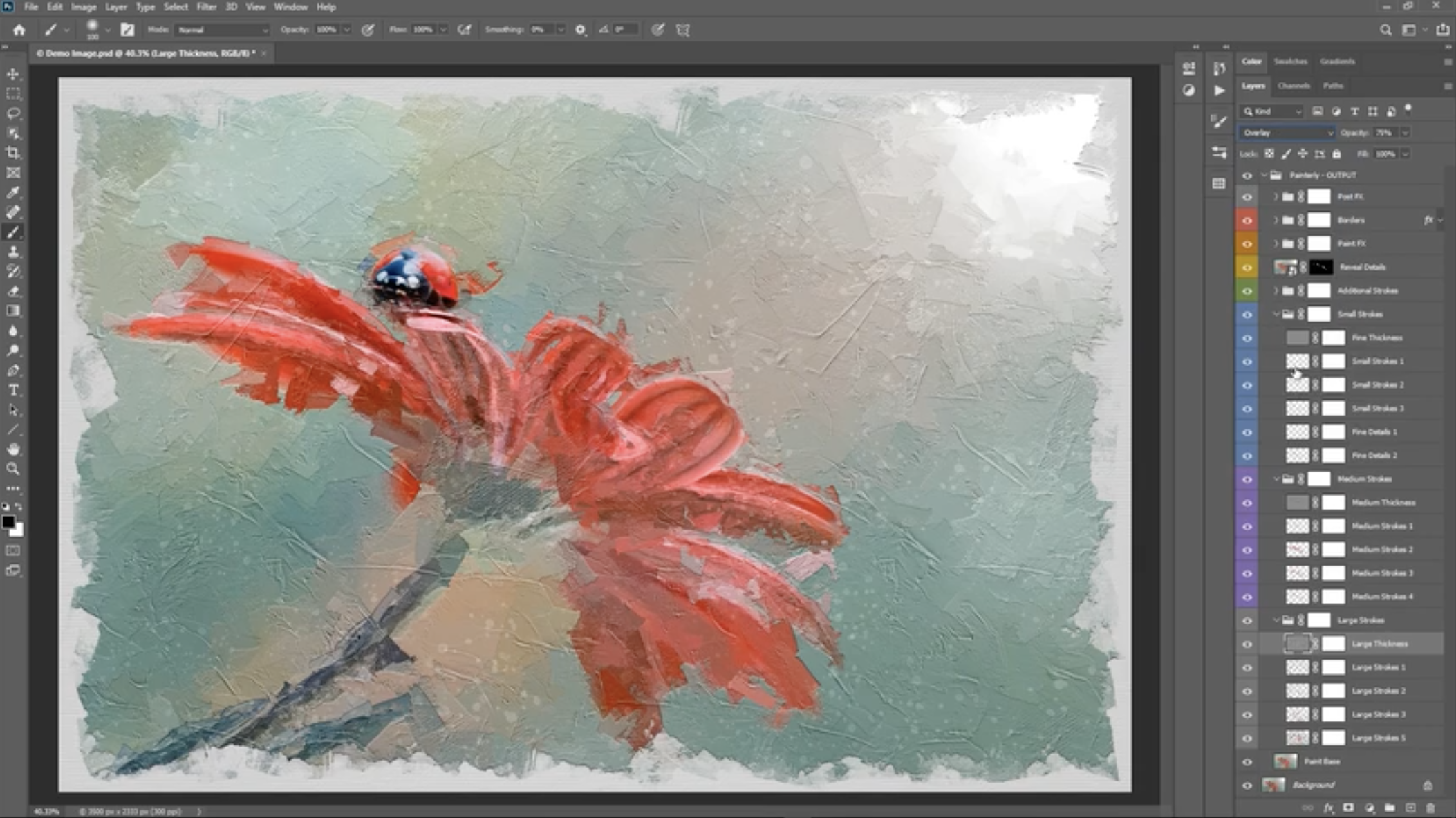Select the Rectangular Marquee tool
1456x818 pixels.
tap(13, 93)
